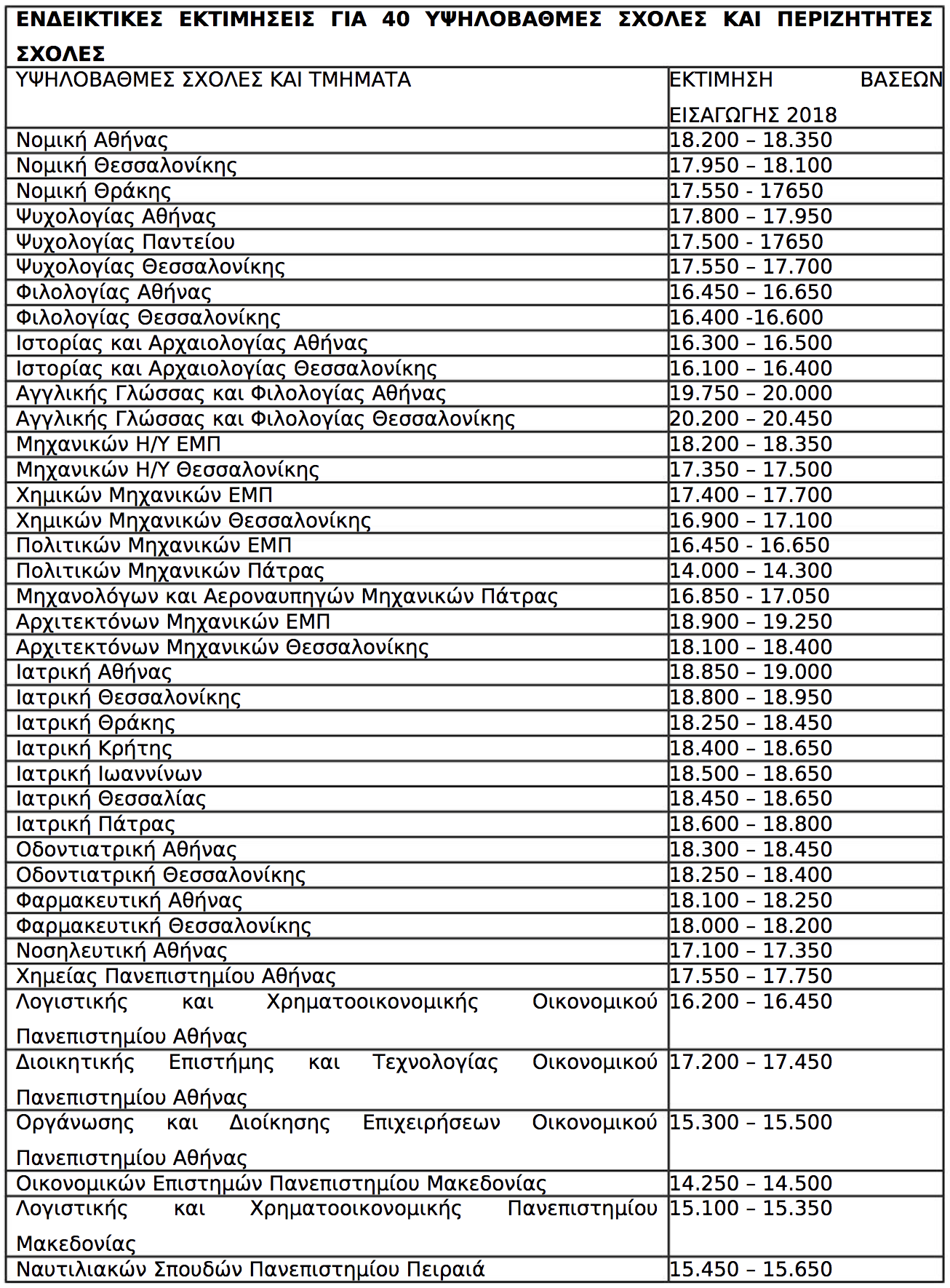Click 'Μηχανολόγων και Αεροναυπηγών Μηχανικών Πάτρας'
The height and width of the screenshot is (1288, 950).
click(287, 597)
